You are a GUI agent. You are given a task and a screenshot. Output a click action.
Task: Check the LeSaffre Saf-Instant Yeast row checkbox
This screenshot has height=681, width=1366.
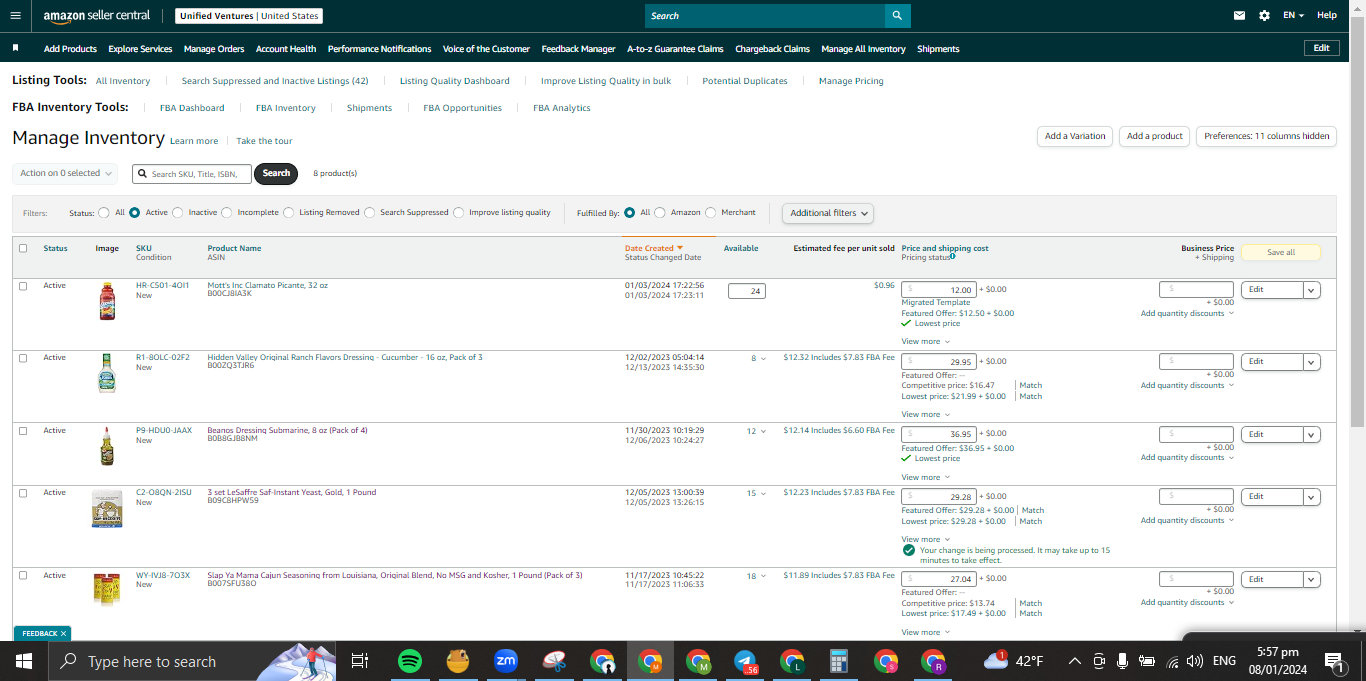(23, 493)
